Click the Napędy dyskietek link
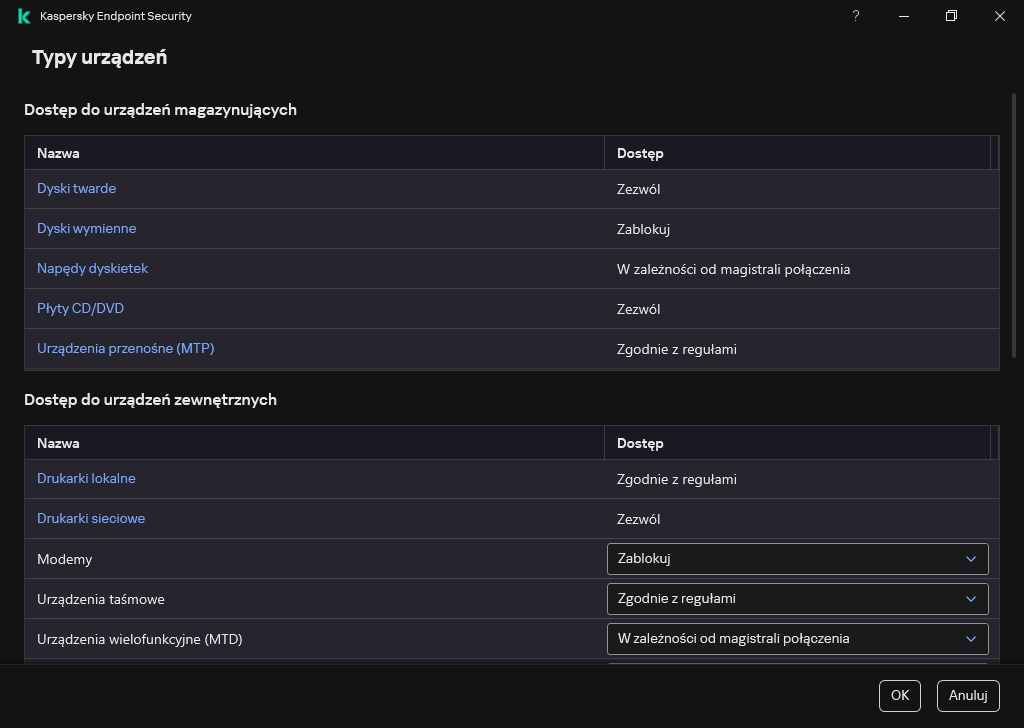 click(x=92, y=269)
